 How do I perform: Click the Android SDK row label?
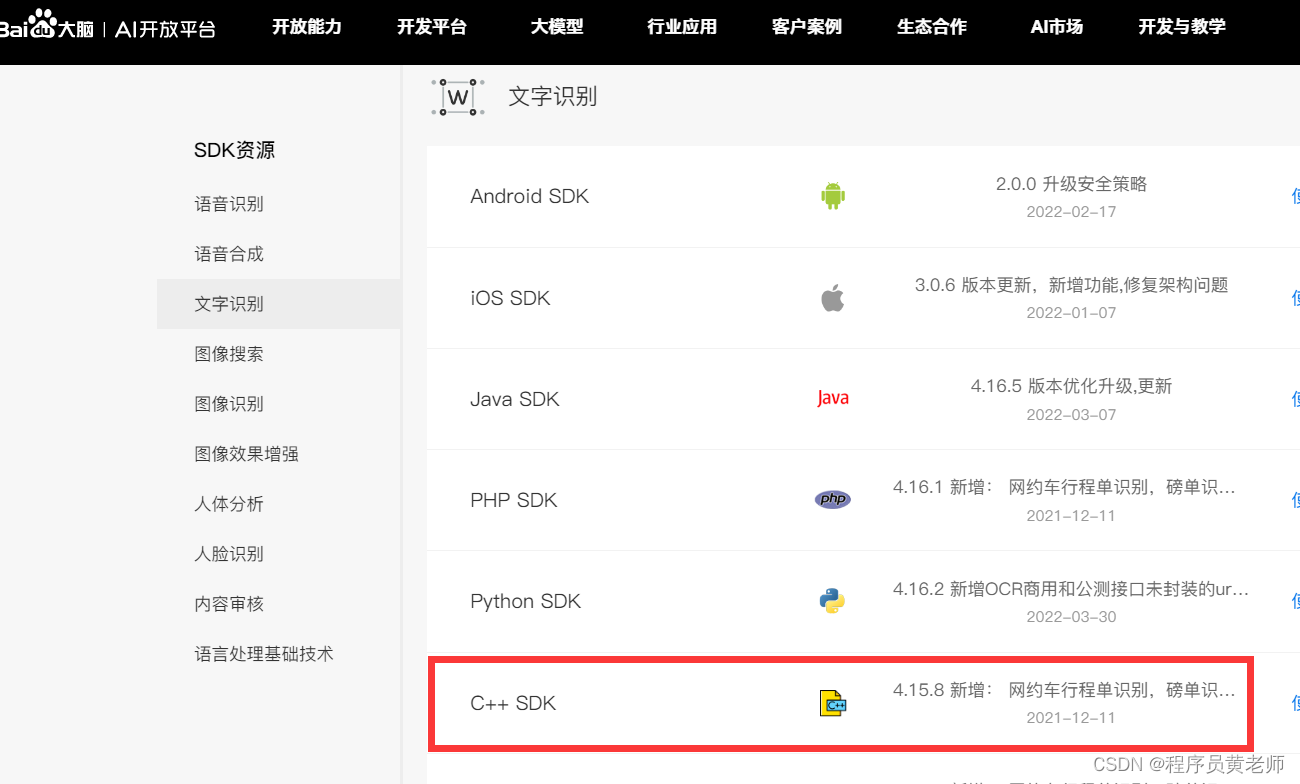tap(530, 196)
